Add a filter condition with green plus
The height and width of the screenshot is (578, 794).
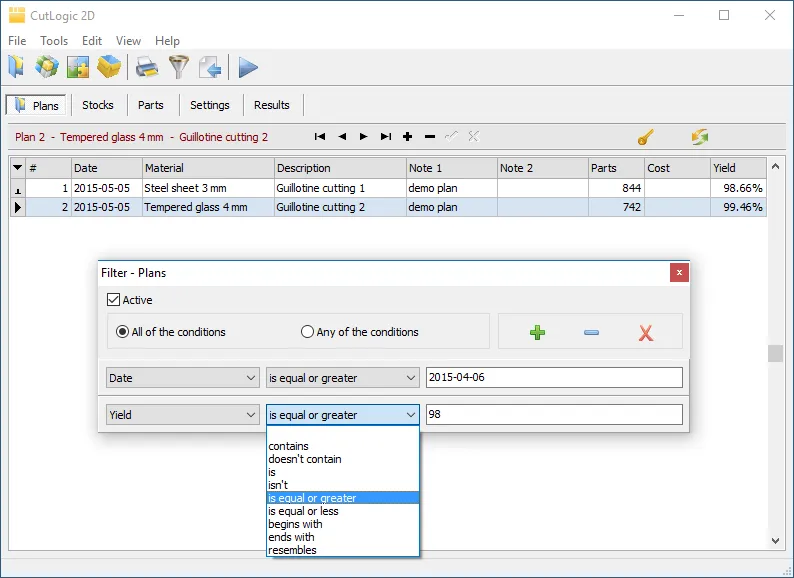click(537, 332)
